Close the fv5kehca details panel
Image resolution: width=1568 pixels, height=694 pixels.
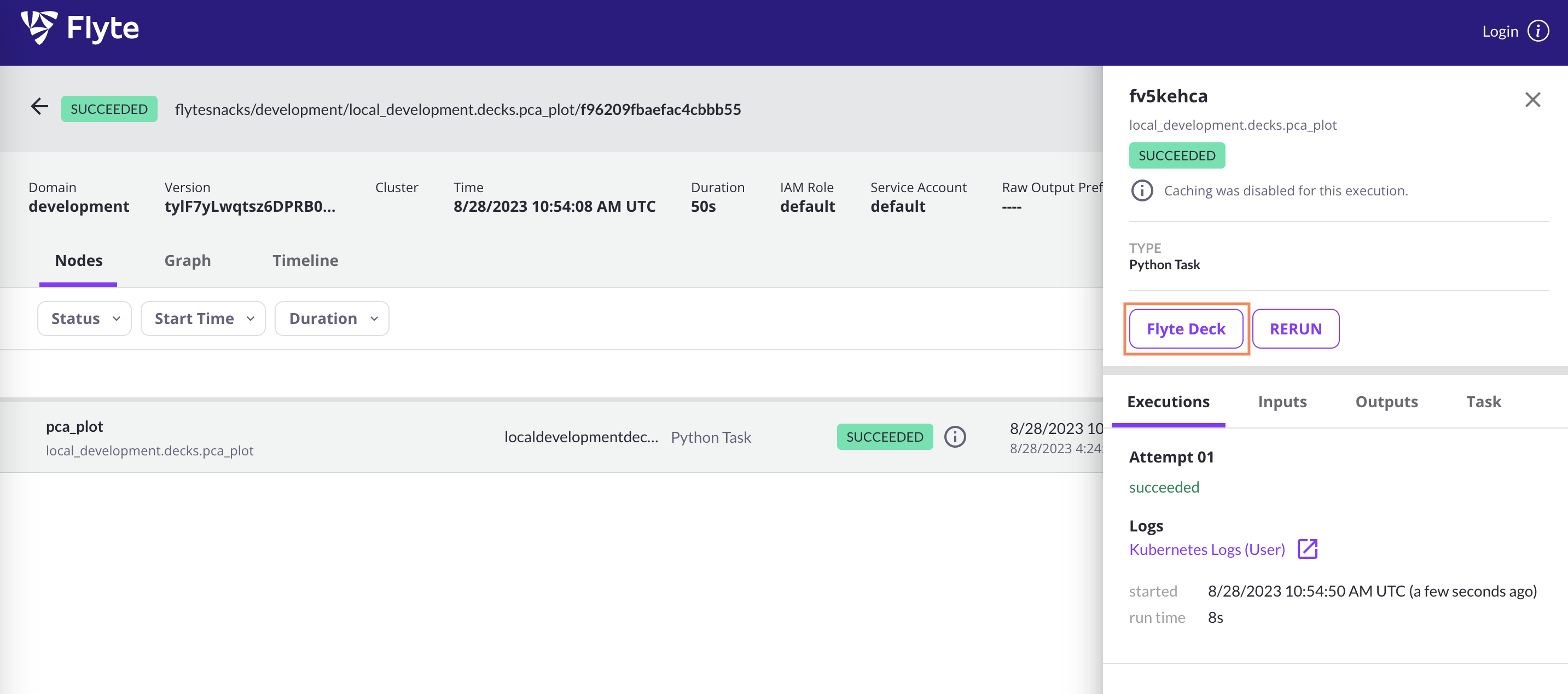[x=1532, y=100]
